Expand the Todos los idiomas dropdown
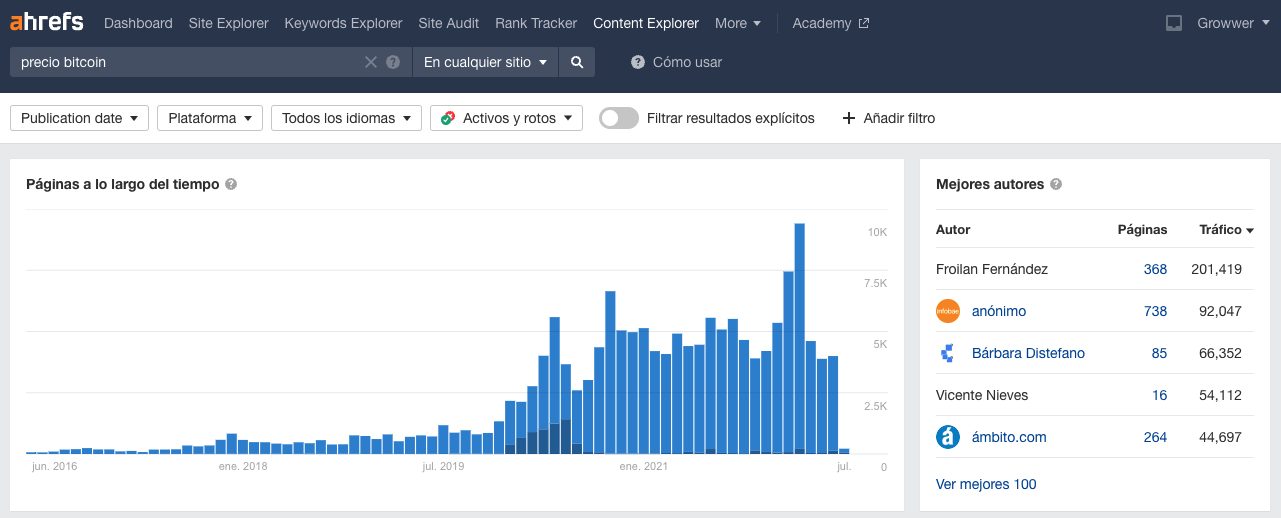1281x518 pixels. (x=344, y=118)
